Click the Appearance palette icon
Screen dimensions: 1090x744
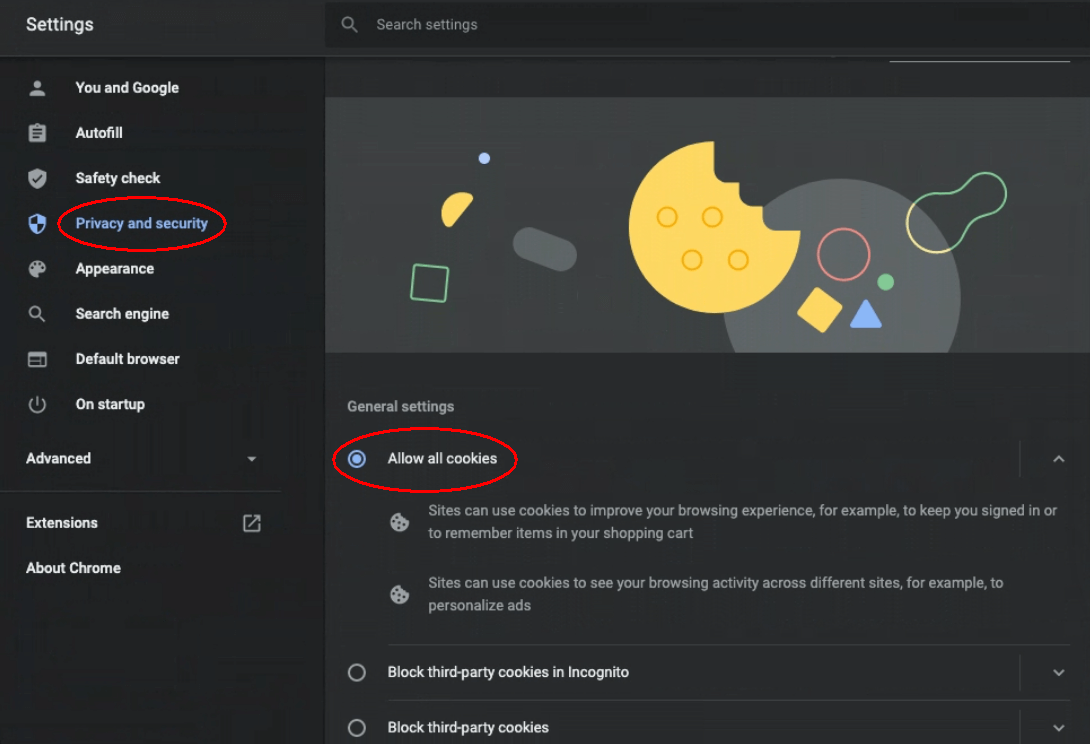pyautogui.click(x=38, y=269)
